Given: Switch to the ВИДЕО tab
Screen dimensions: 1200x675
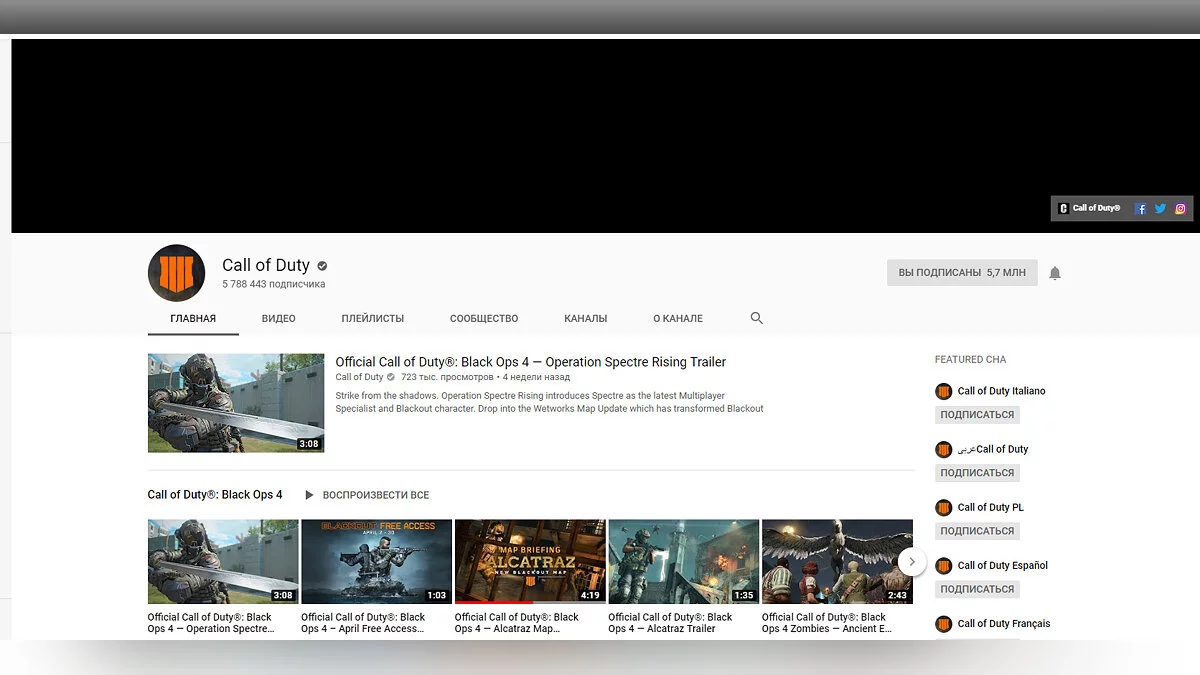Looking at the screenshot, I should click(x=278, y=318).
